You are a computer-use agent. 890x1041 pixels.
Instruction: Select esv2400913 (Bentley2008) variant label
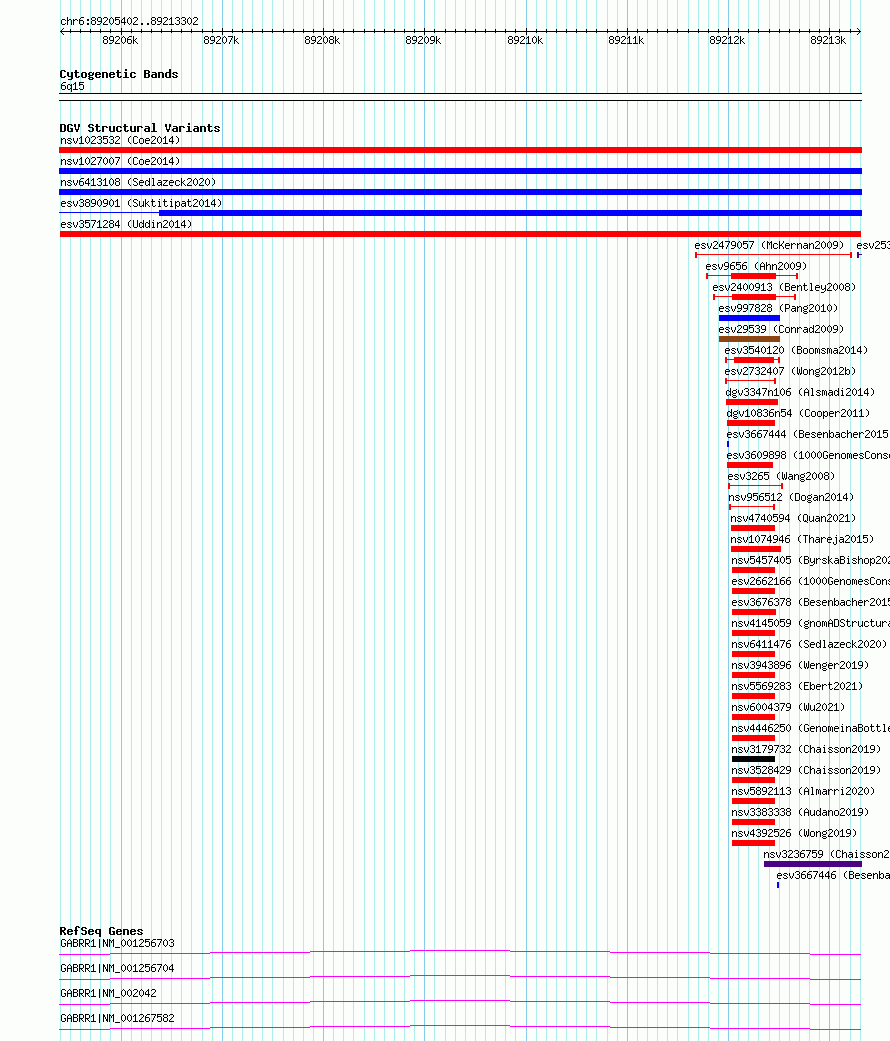click(784, 287)
